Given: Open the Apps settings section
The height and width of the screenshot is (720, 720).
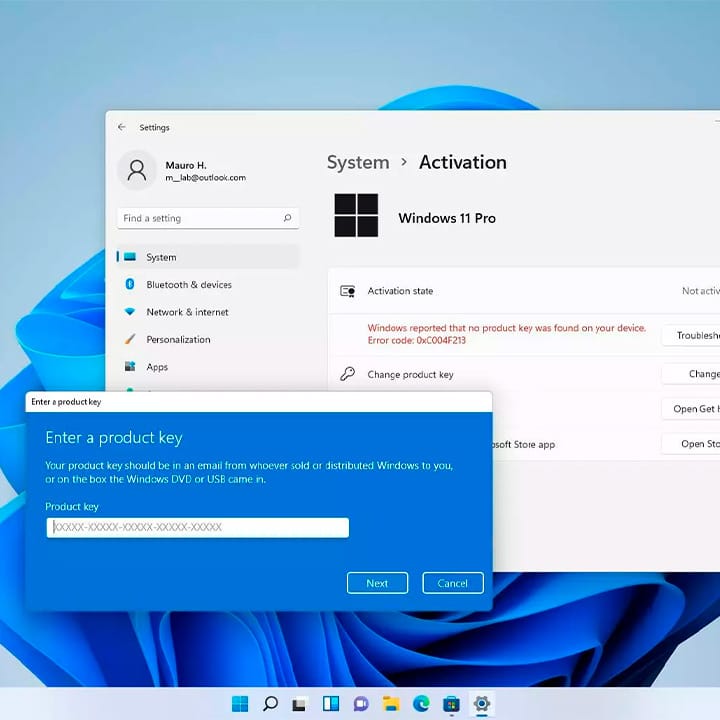Looking at the screenshot, I should coord(157,367).
